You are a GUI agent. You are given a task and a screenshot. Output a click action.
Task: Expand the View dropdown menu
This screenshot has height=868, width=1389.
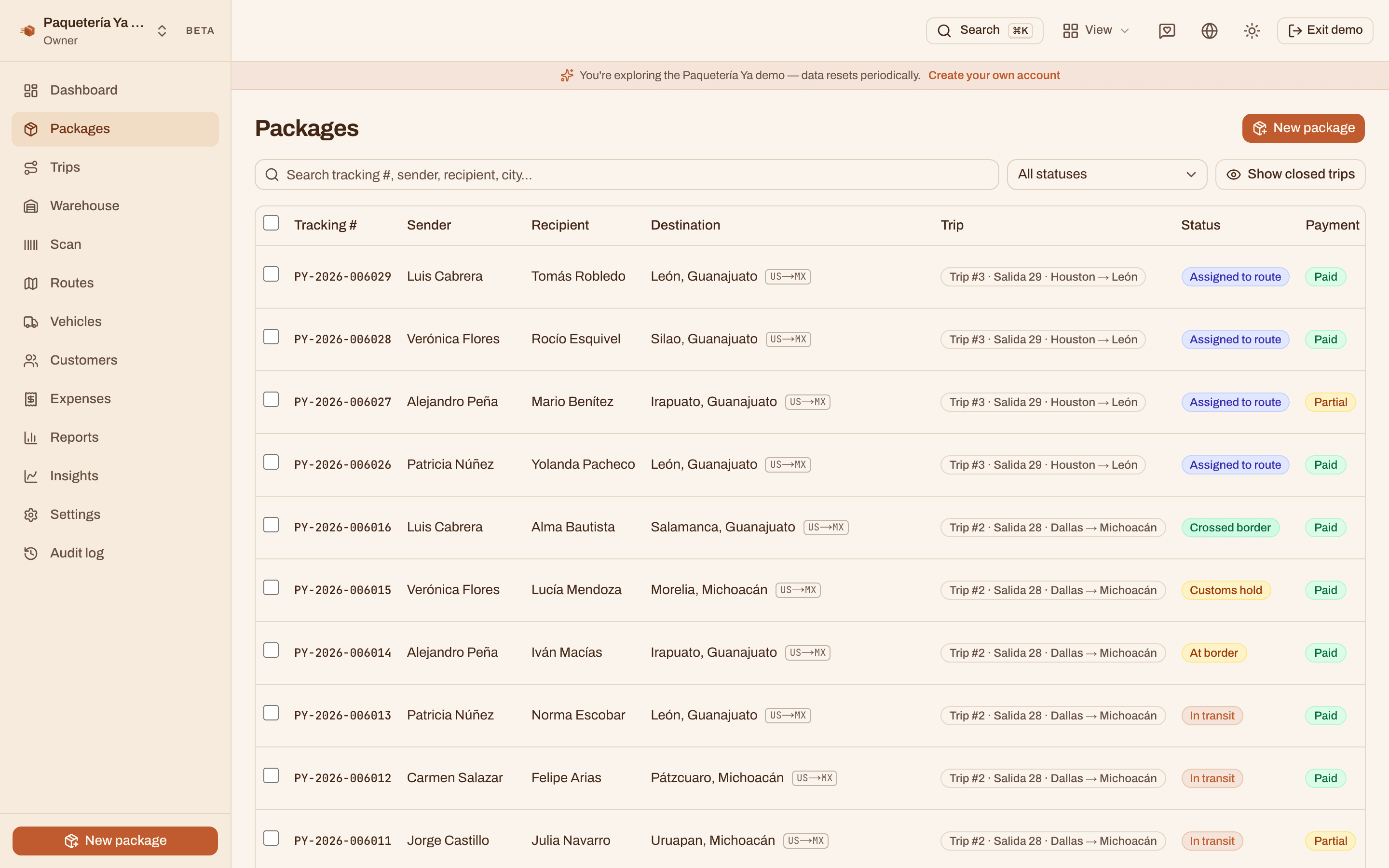pyautogui.click(x=1096, y=30)
